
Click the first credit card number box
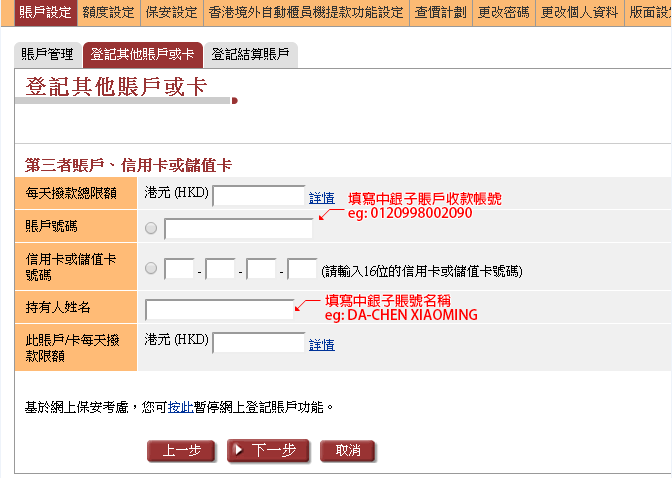179,269
